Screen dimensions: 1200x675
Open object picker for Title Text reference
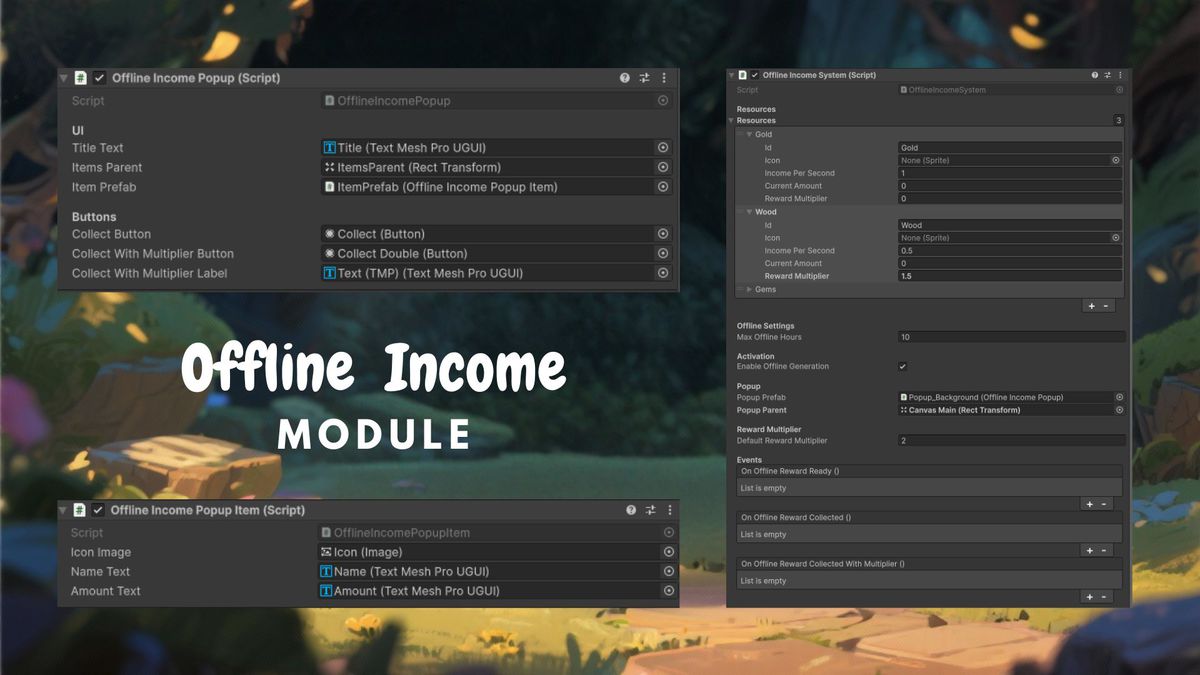pos(662,147)
